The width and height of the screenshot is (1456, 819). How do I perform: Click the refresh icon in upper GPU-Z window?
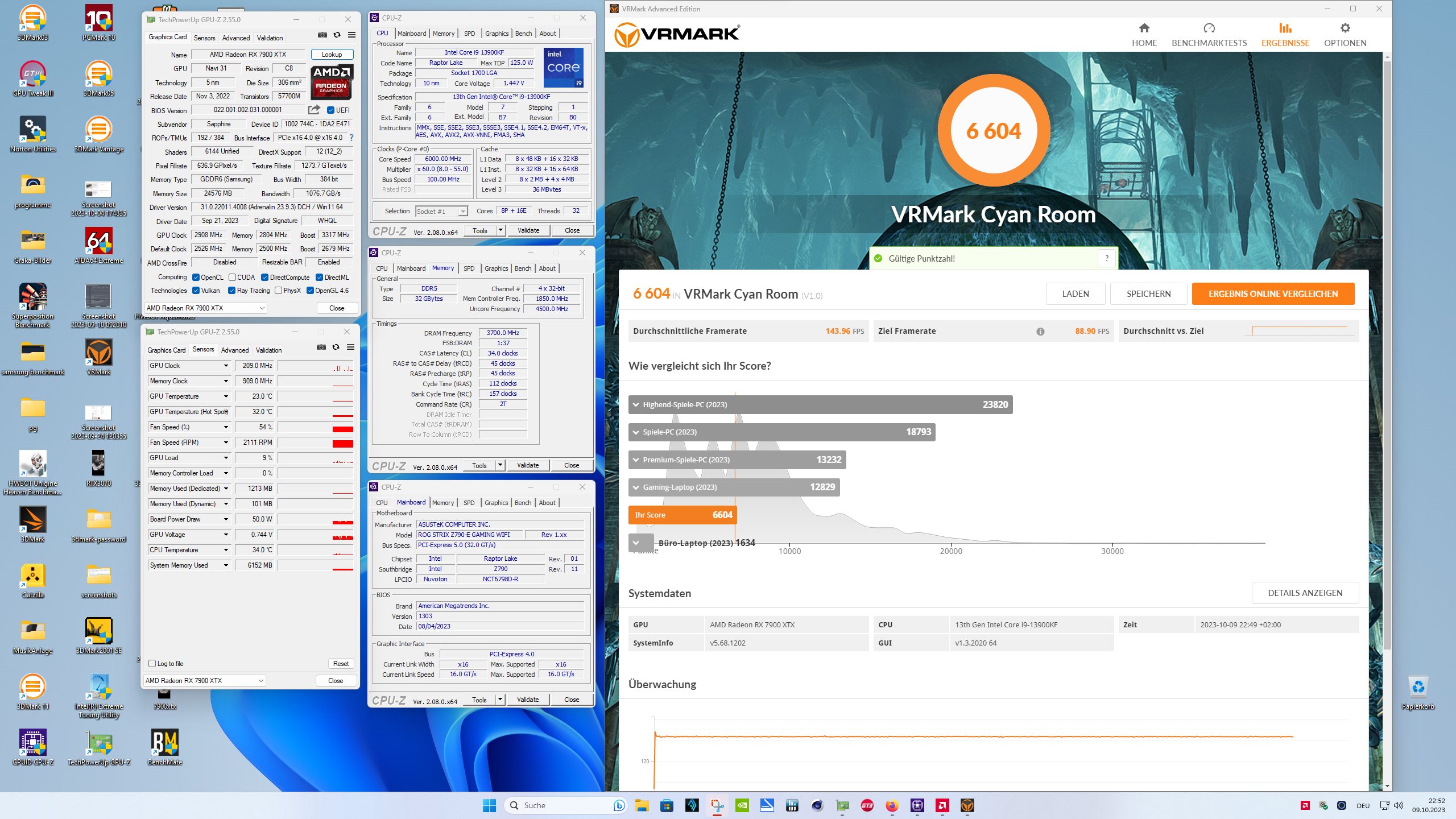coord(337,35)
